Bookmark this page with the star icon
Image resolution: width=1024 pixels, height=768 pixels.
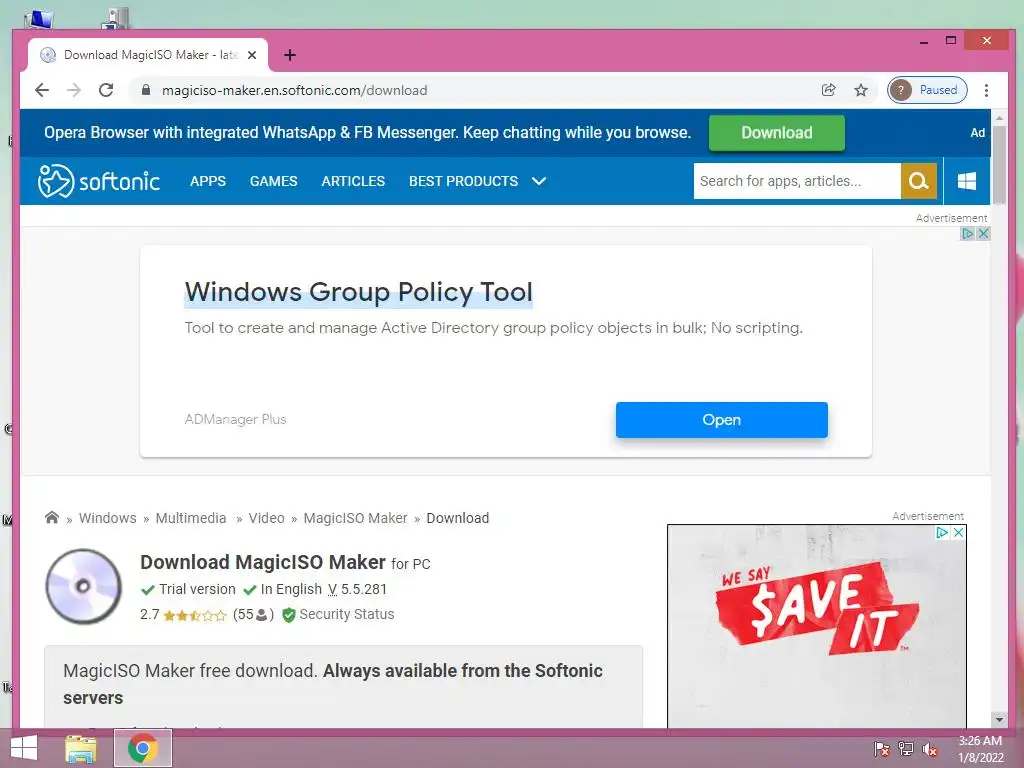click(x=861, y=90)
